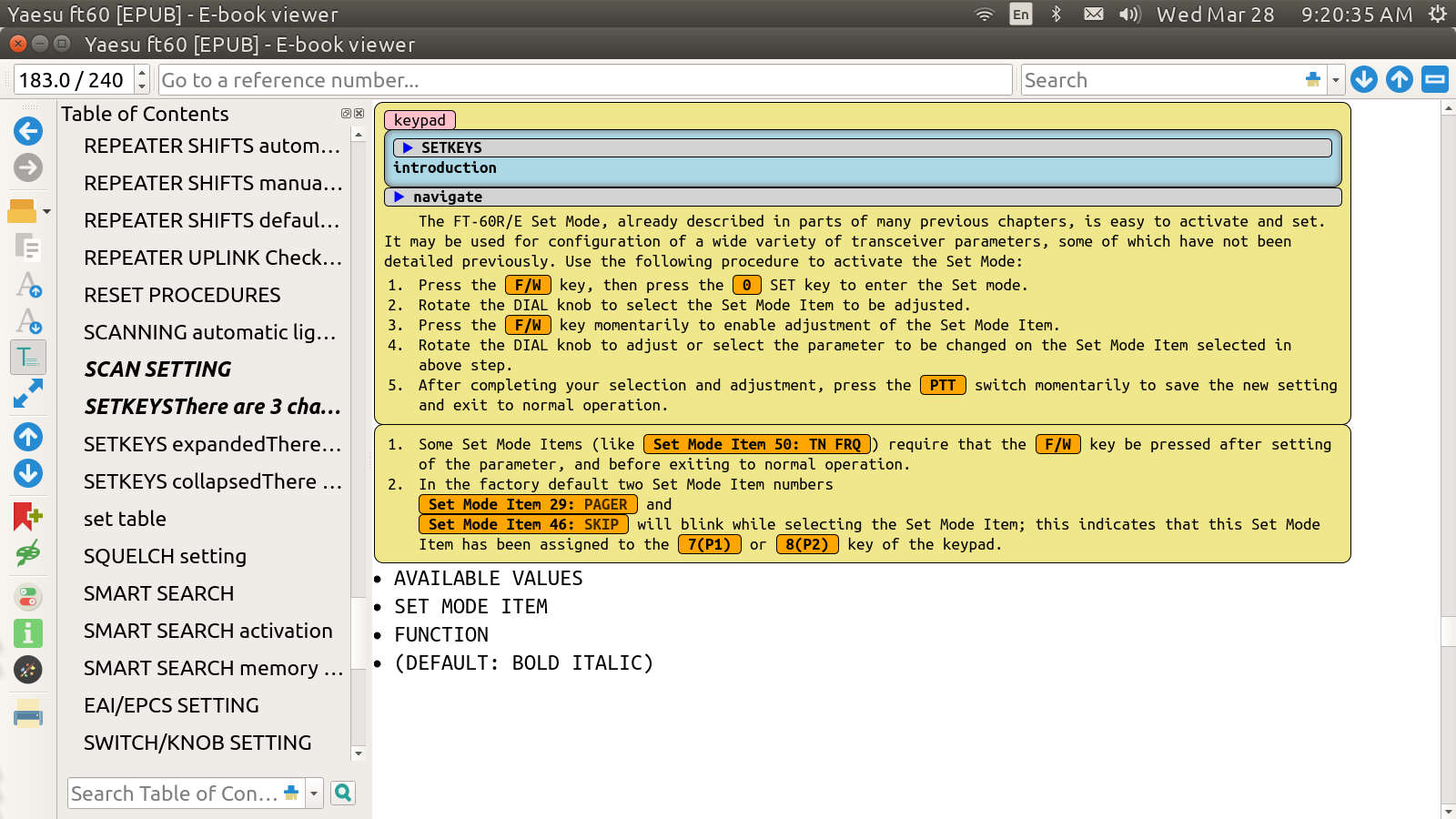The height and width of the screenshot is (819, 1456).
Task: Expand the navigate disclosure triangle
Action: click(x=399, y=197)
